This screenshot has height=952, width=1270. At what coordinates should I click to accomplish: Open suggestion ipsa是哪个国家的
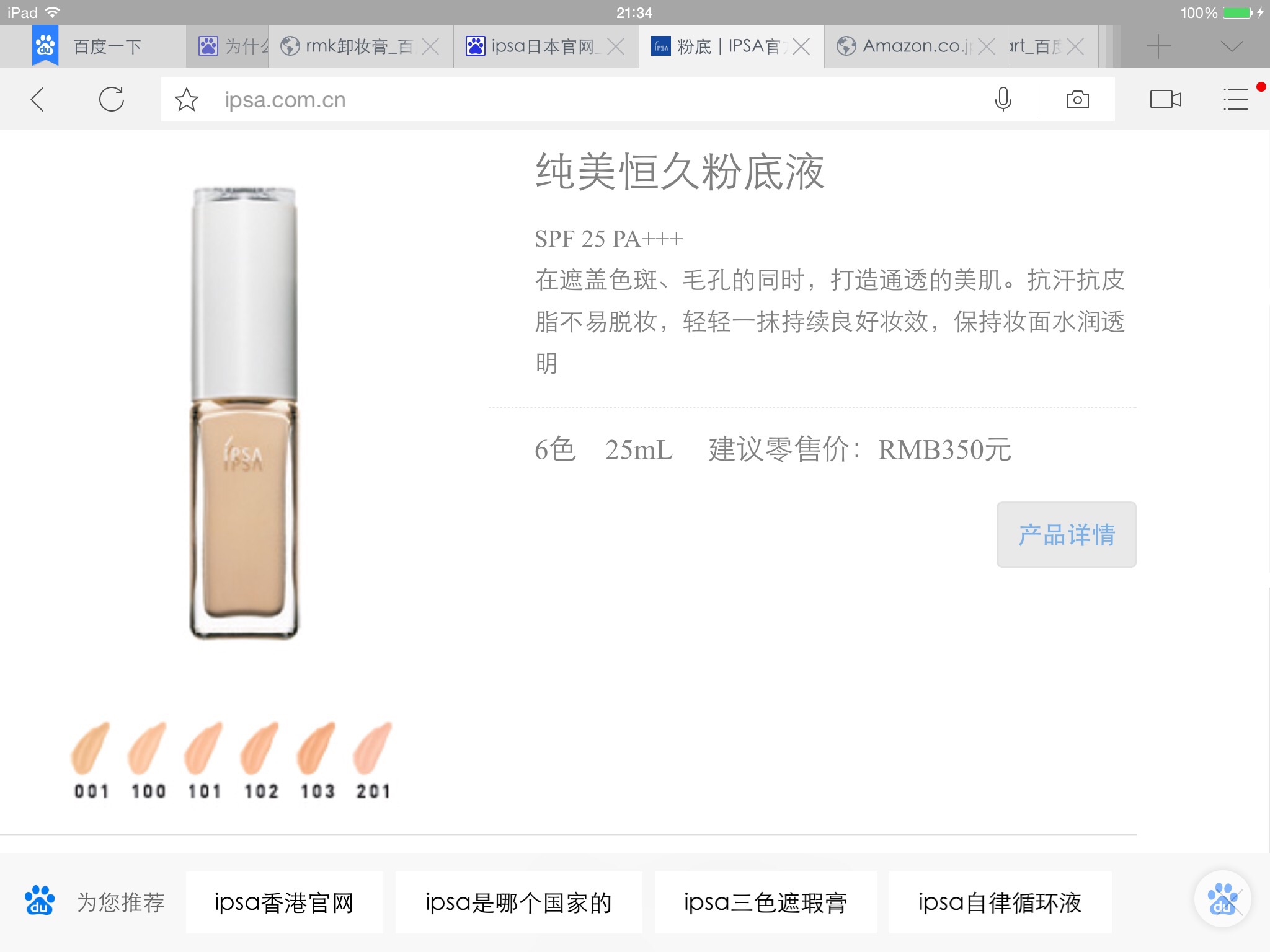point(518,902)
